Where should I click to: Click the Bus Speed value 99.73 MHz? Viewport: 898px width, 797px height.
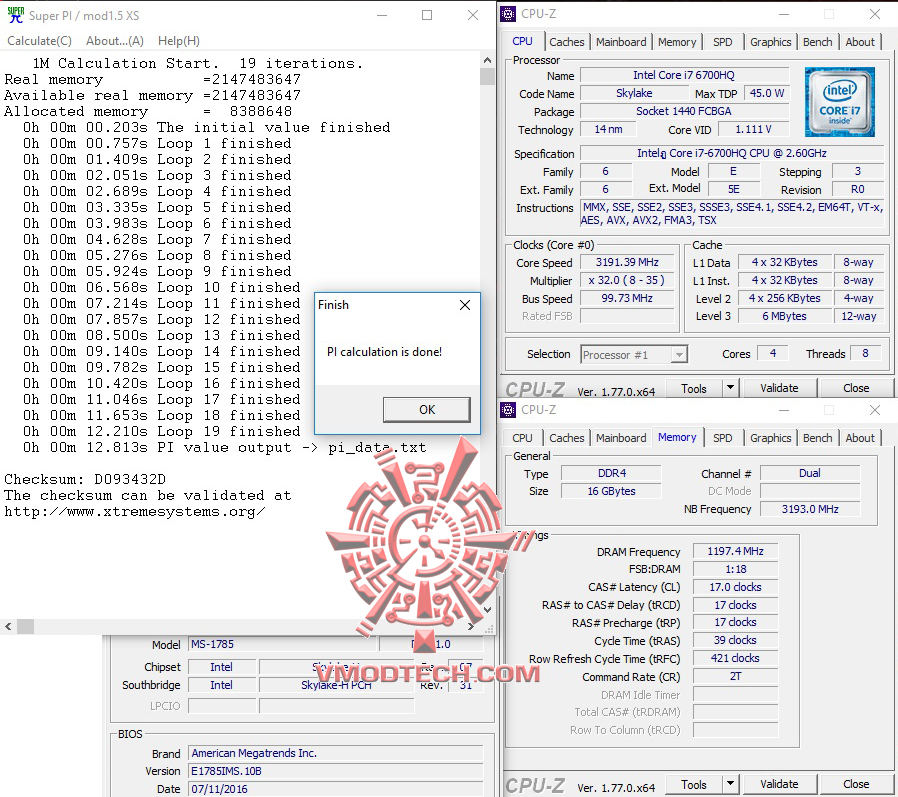click(628, 298)
